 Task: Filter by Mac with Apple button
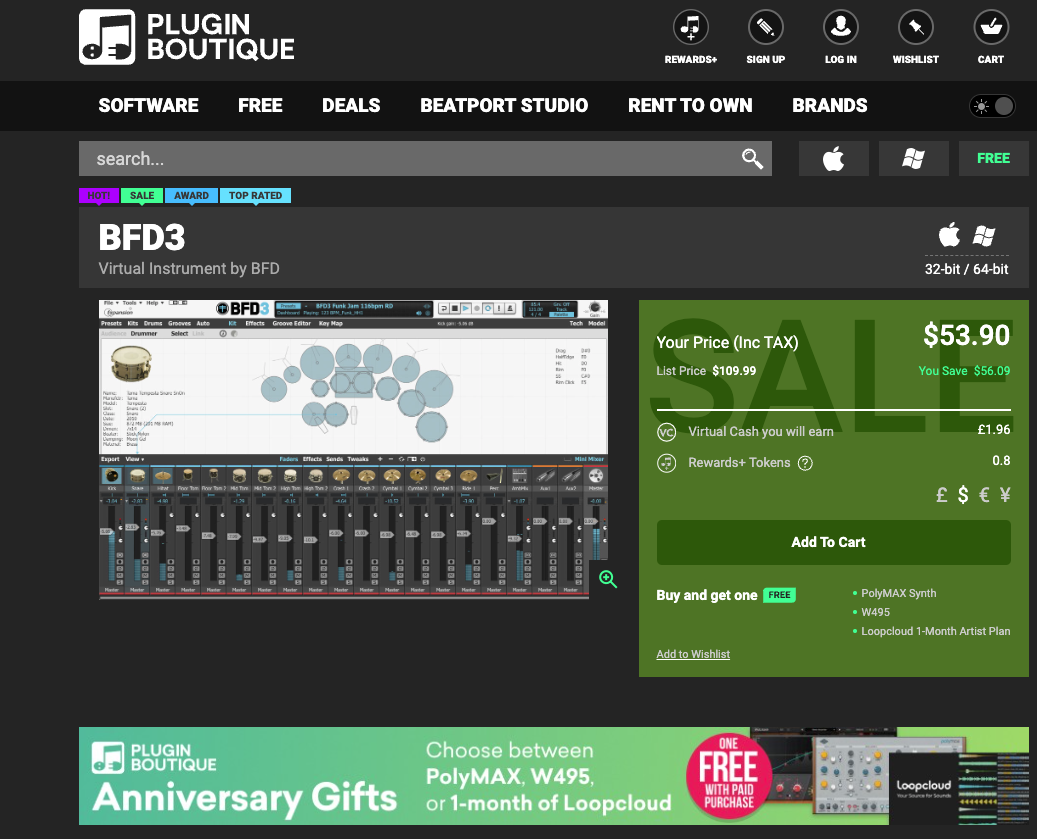[x=833, y=159]
